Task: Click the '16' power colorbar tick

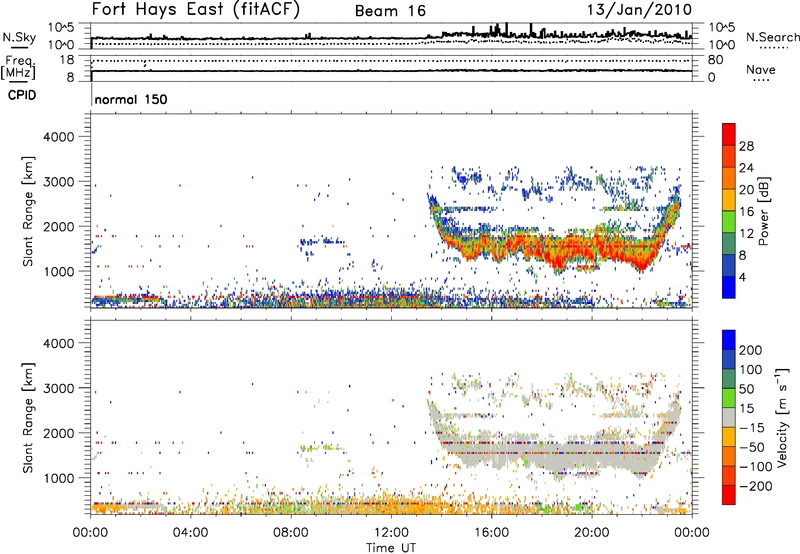Action: click(x=746, y=212)
